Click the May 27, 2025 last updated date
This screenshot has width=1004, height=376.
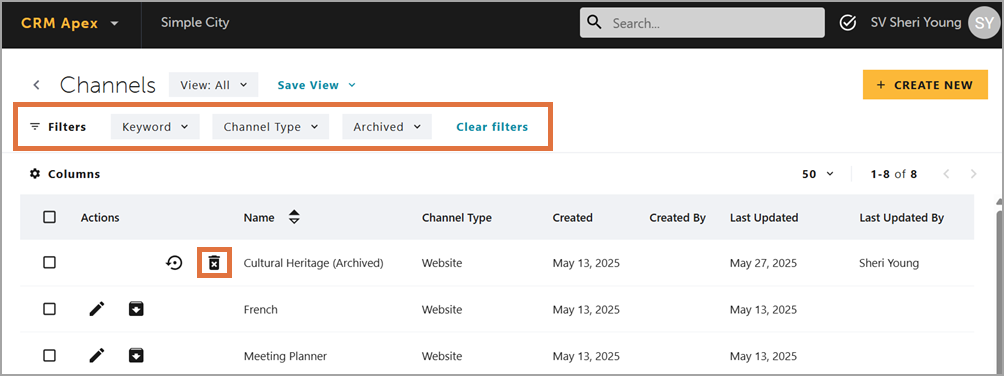click(x=763, y=263)
